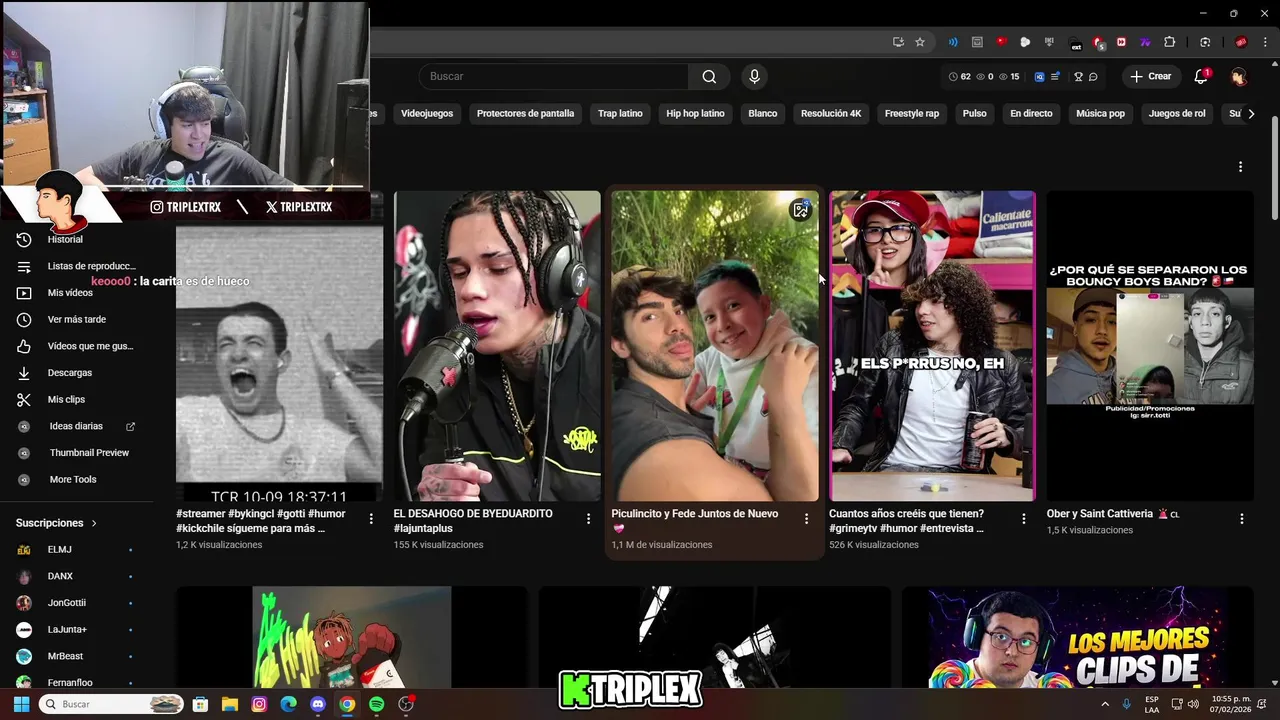Select Protectores de pantalla chip
Viewport: 1280px width, 720px height.
point(525,114)
